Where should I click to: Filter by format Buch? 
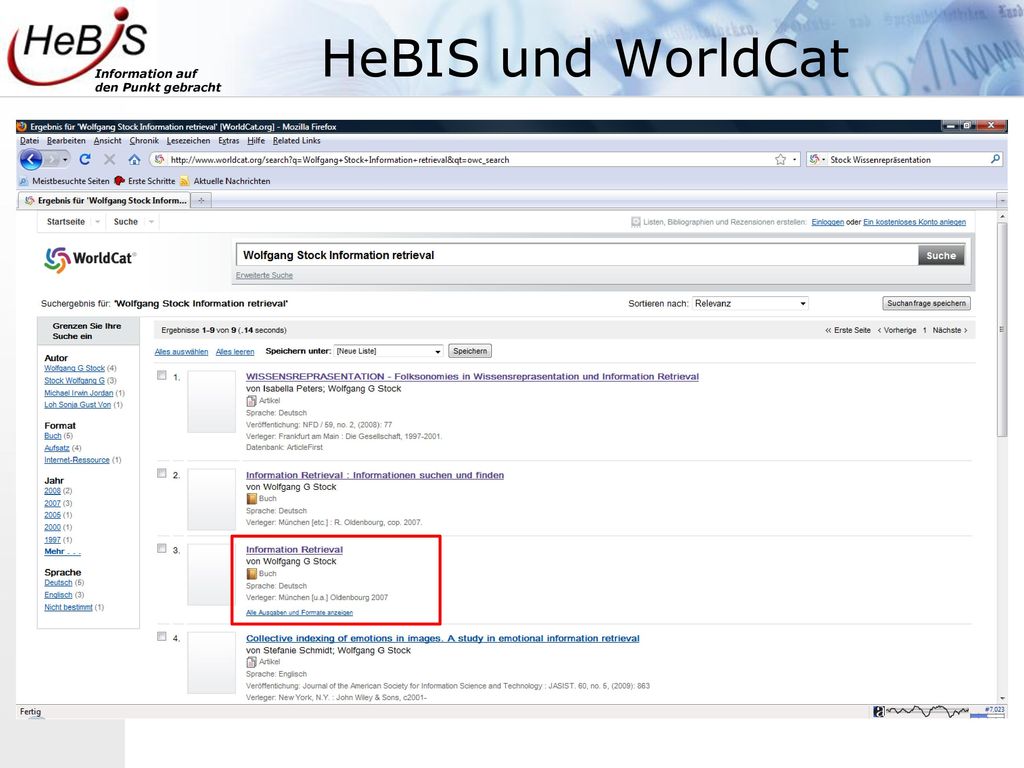point(53,436)
